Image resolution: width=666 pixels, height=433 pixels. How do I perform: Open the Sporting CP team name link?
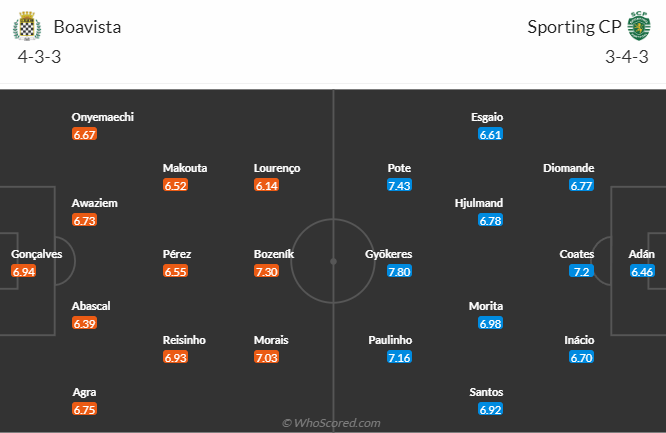point(574,27)
